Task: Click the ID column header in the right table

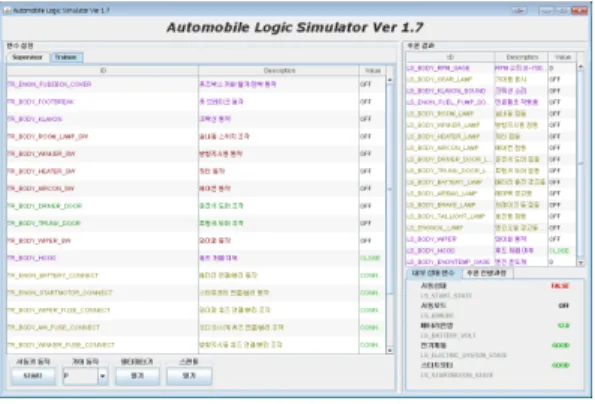Action: (x=450, y=57)
